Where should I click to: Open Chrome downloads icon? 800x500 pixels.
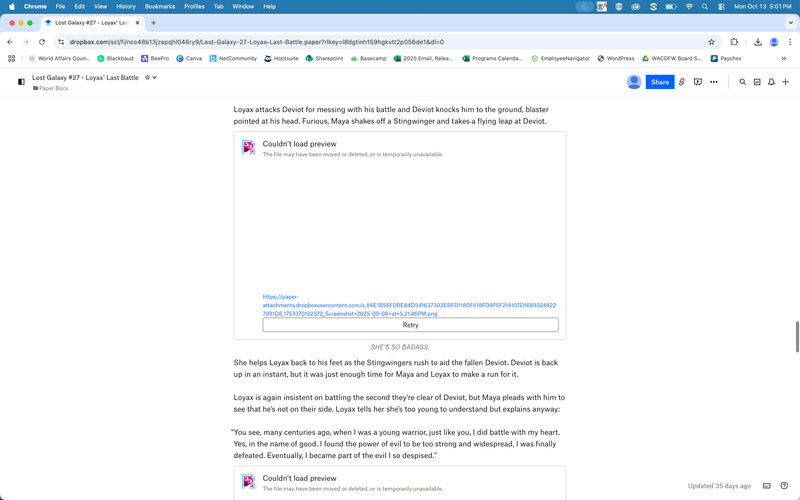[x=758, y=42]
